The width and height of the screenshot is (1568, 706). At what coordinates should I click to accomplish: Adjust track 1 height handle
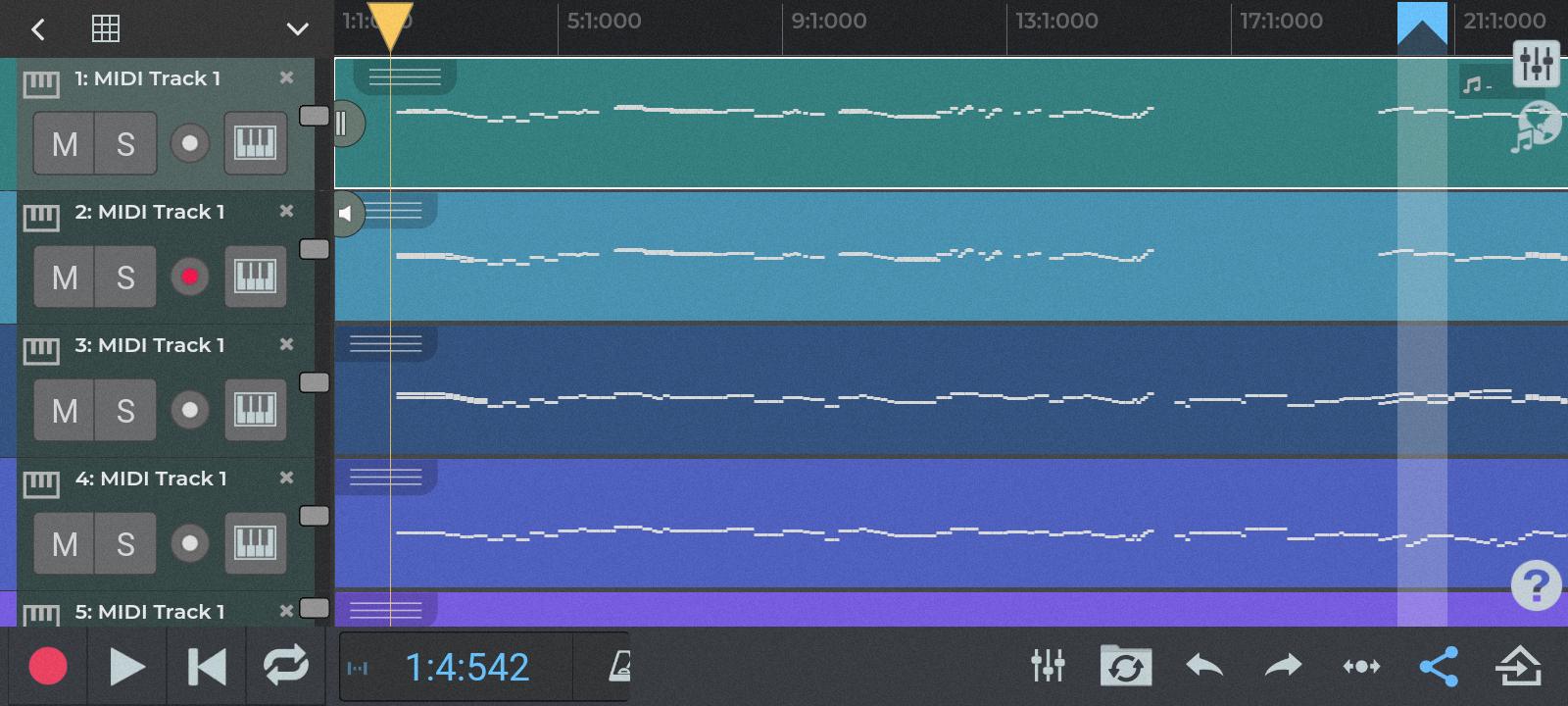[x=314, y=116]
